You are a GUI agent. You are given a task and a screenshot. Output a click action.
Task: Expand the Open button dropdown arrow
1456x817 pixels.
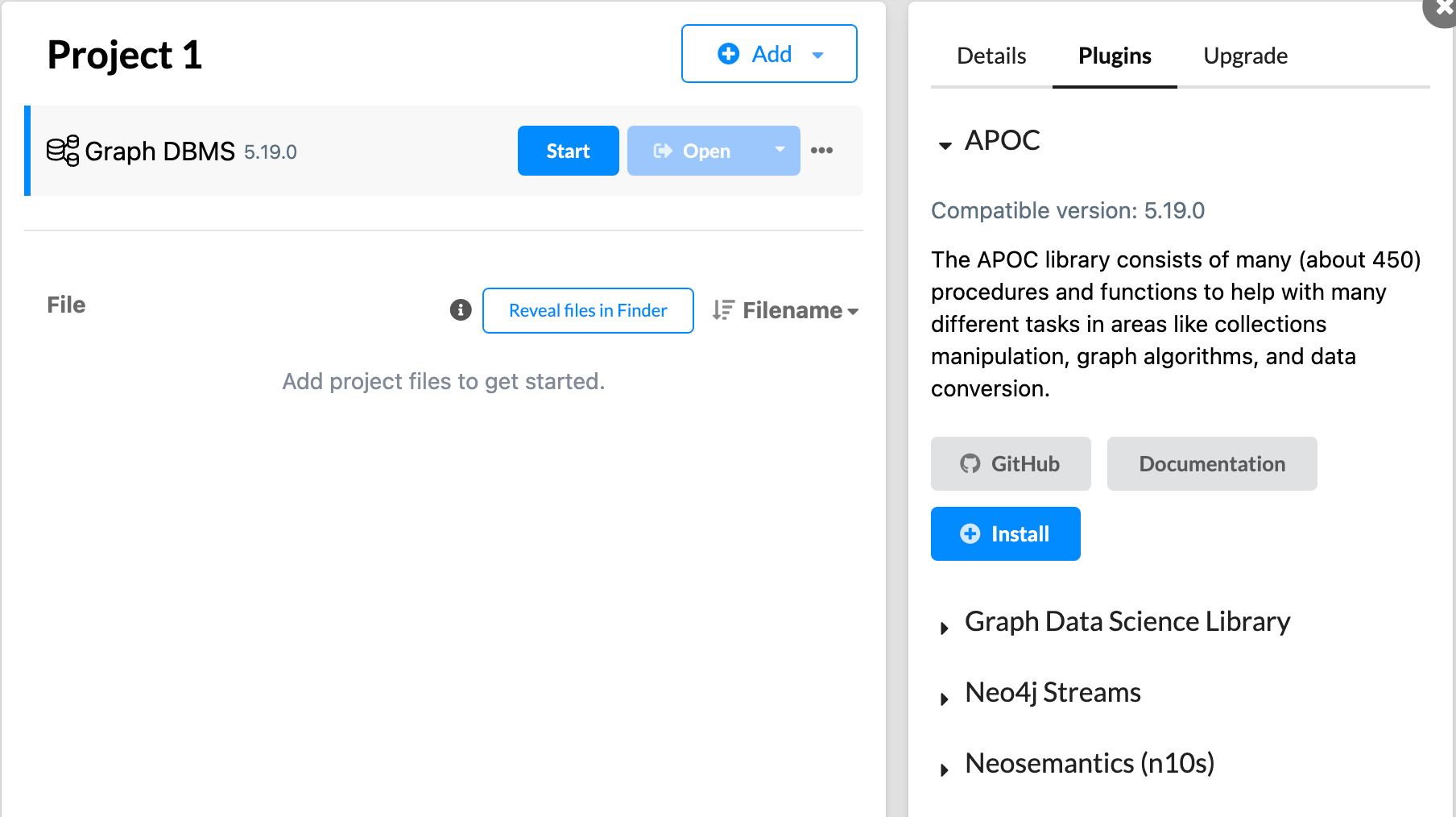click(x=779, y=150)
